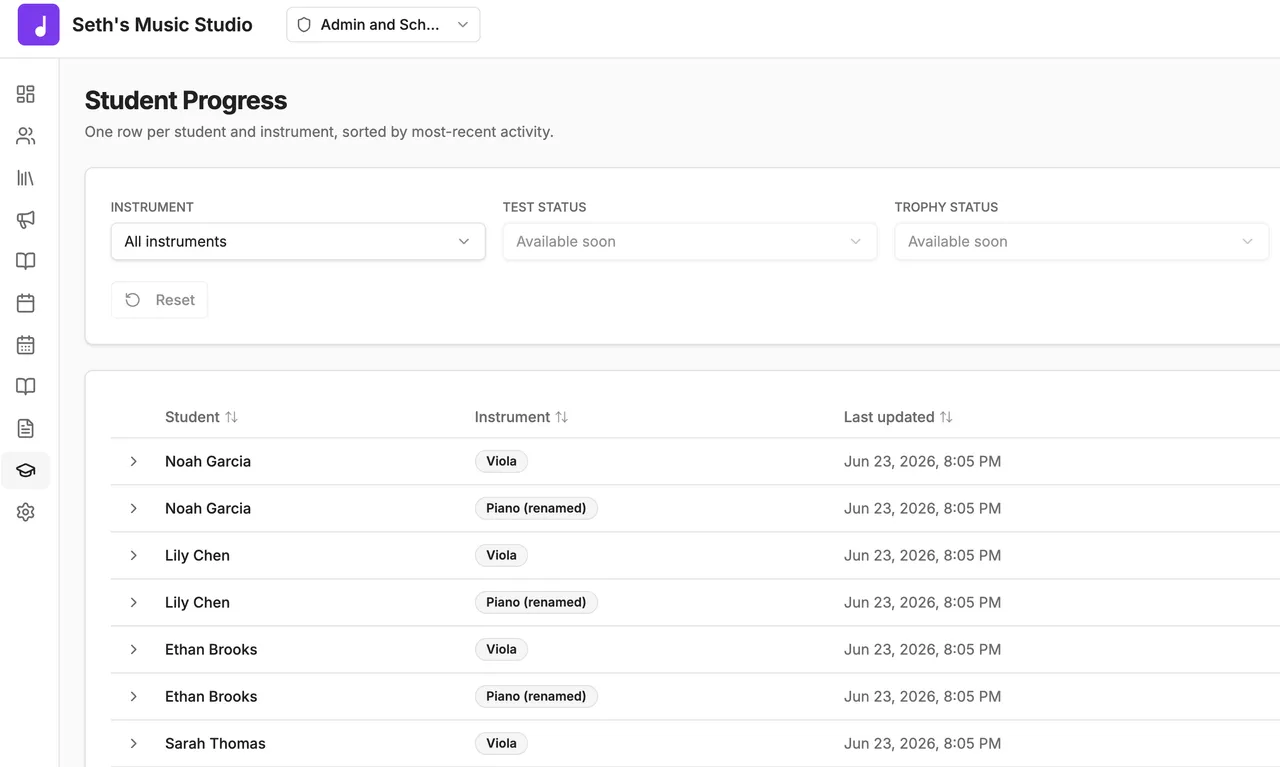The image size is (1280, 767).
Task: Click the circular arrow icon on Reset
Action: click(133, 300)
